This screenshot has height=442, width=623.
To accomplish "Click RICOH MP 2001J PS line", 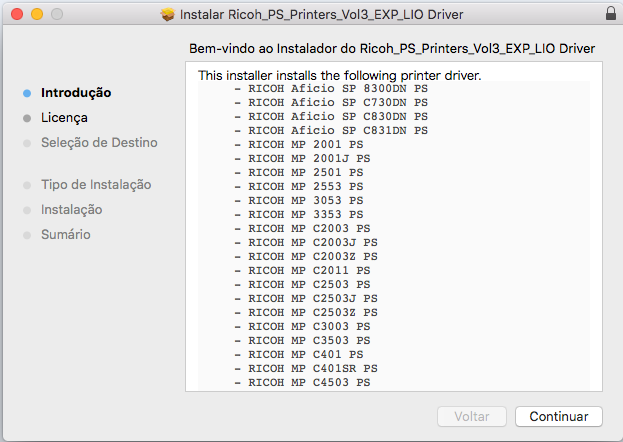I will point(302,159).
